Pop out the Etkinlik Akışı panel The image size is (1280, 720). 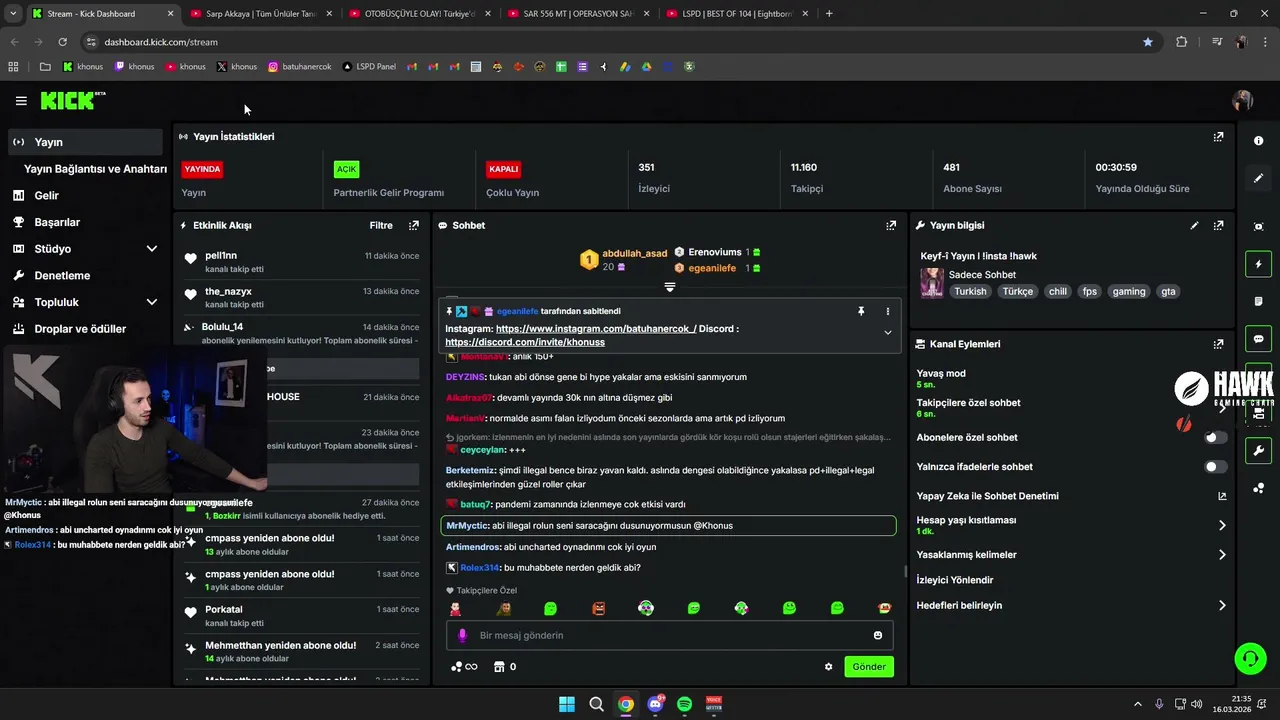coord(414,226)
